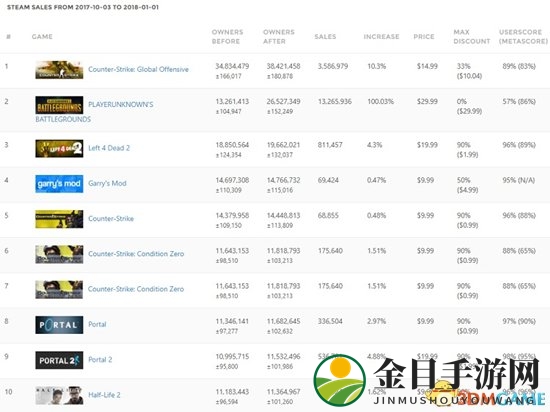Visit the Half-Life 2 link
The width and height of the screenshot is (550, 412).
pos(104,395)
